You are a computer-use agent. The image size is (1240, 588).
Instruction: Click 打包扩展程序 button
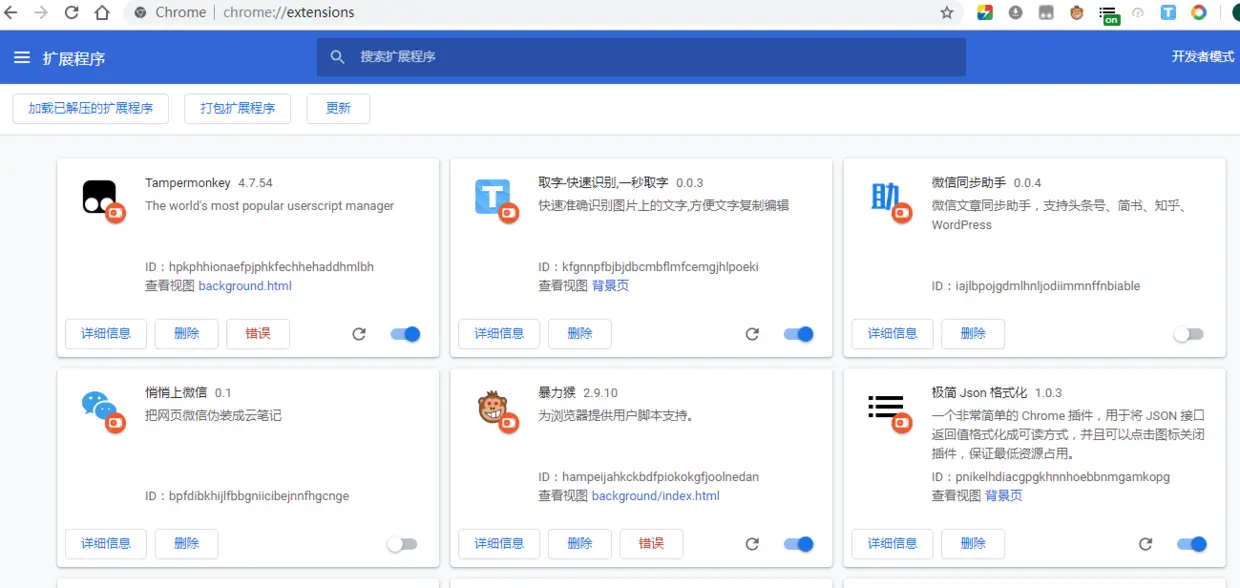[x=237, y=109]
